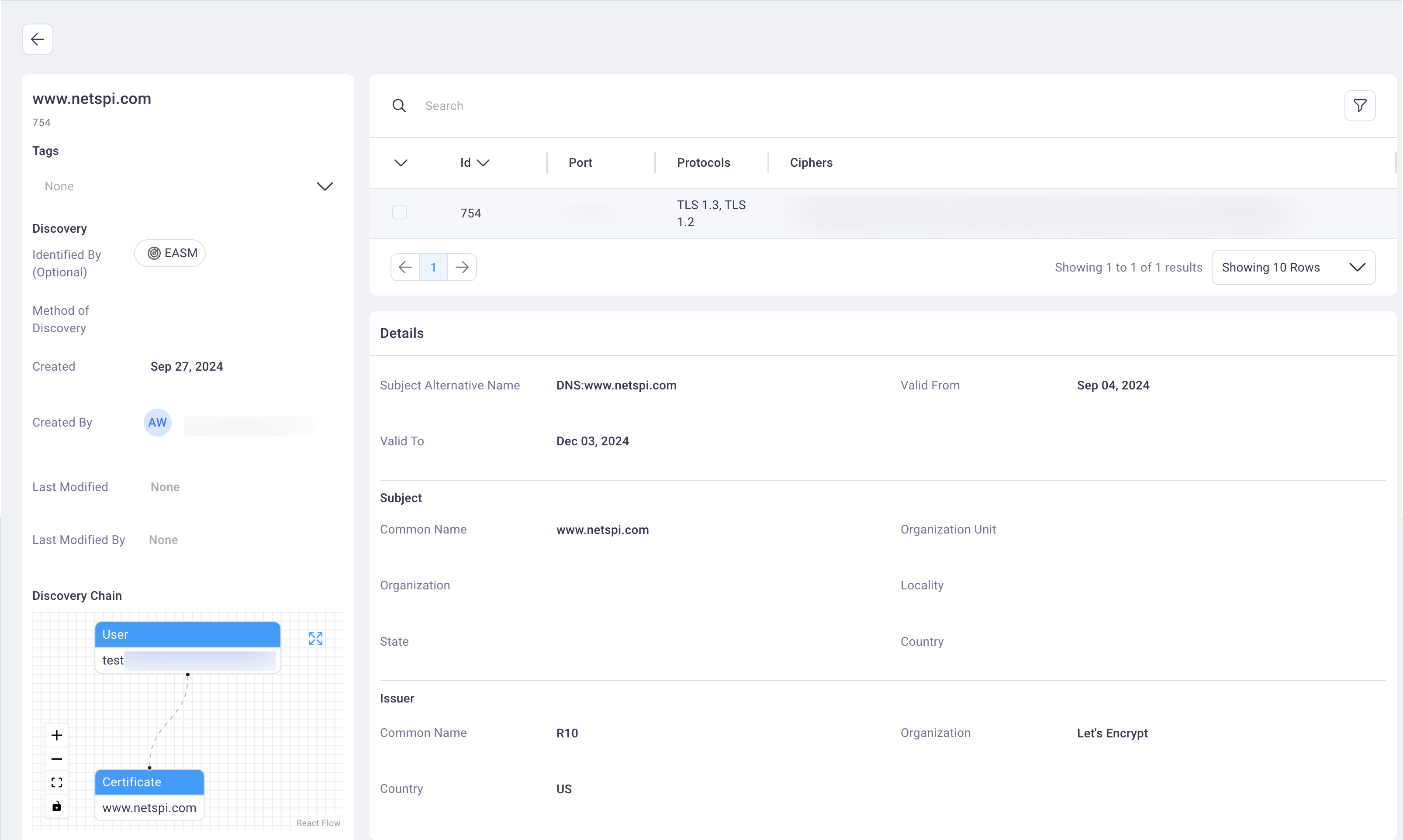
Task: Click the search magnifier icon
Action: pyautogui.click(x=399, y=106)
